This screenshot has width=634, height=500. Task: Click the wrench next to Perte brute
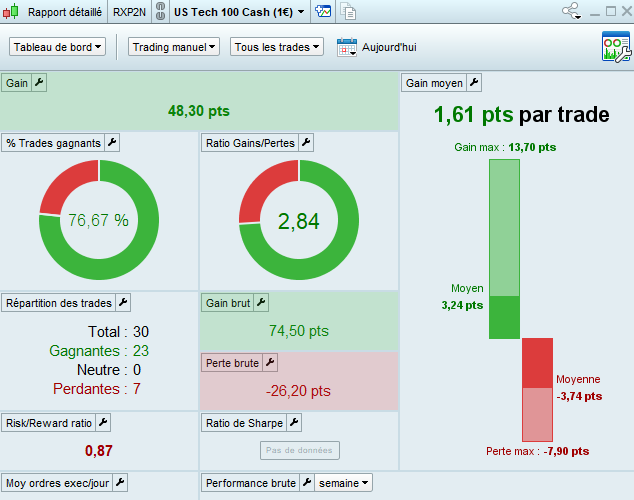pyautogui.click(x=270, y=363)
